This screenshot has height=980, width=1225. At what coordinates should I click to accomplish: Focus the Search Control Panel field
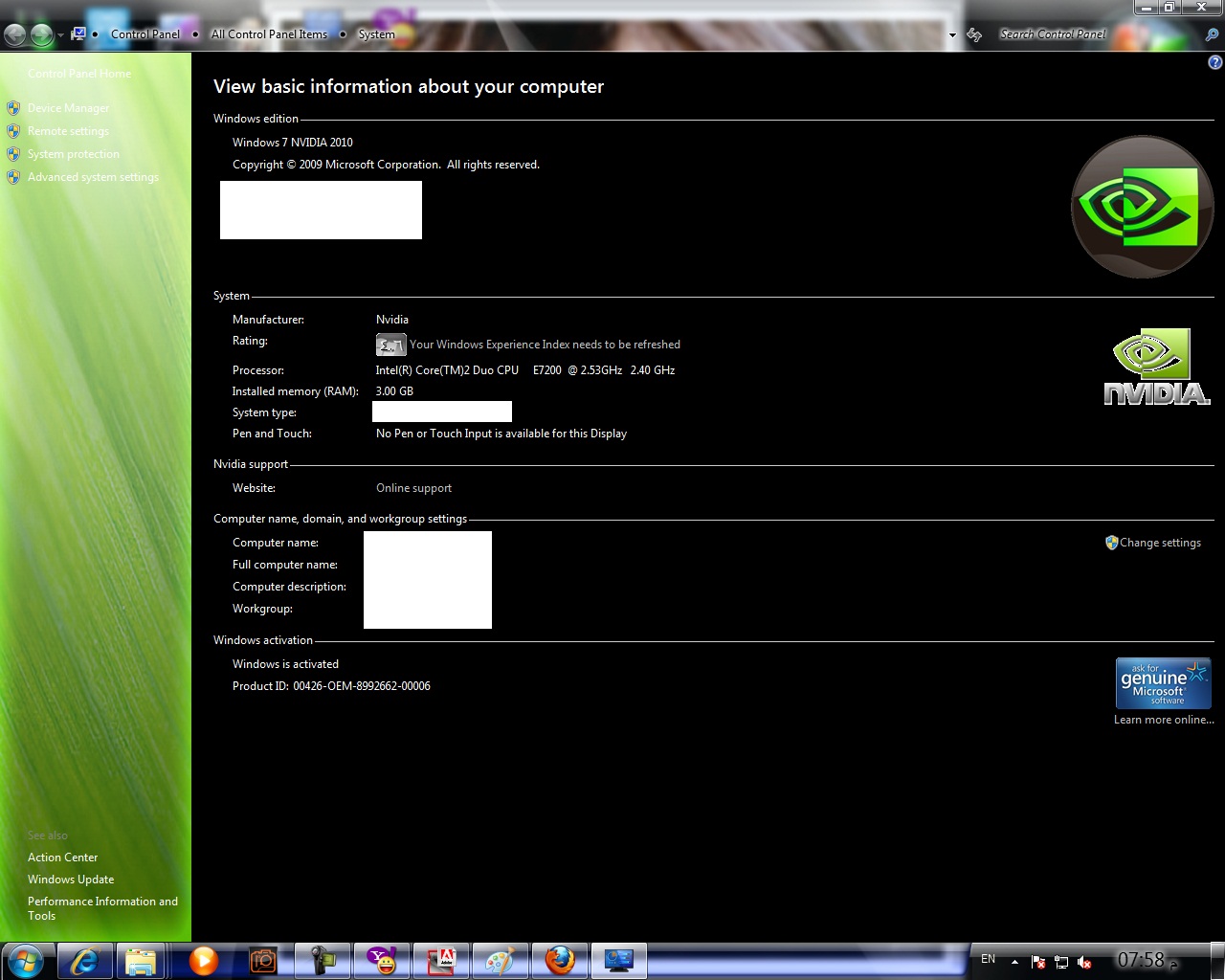pyautogui.click(x=1096, y=34)
